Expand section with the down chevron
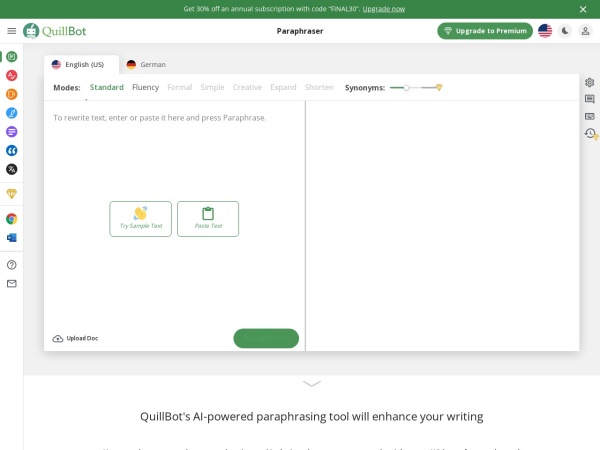The image size is (600, 450). (x=312, y=383)
